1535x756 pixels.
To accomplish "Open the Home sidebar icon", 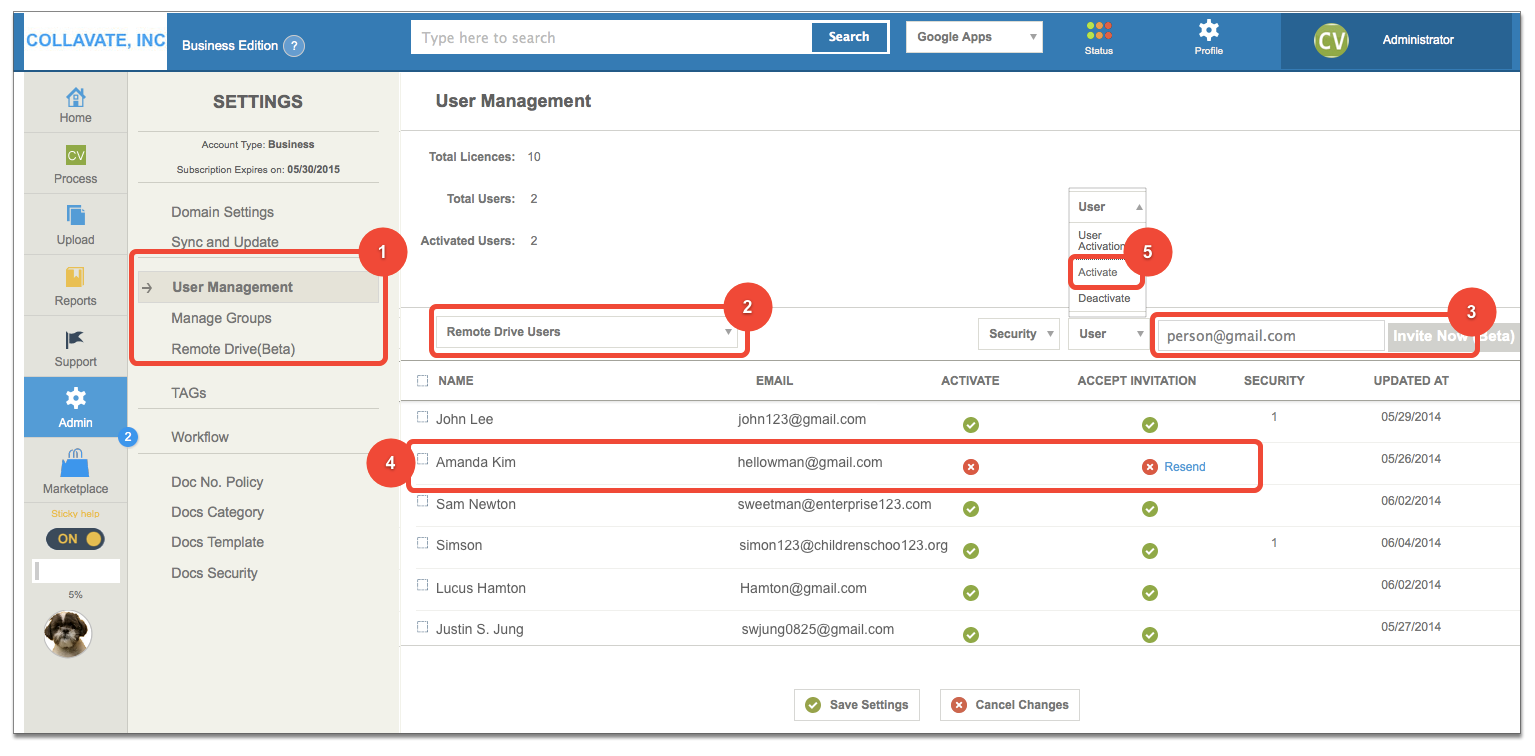I will (x=75, y=98).
